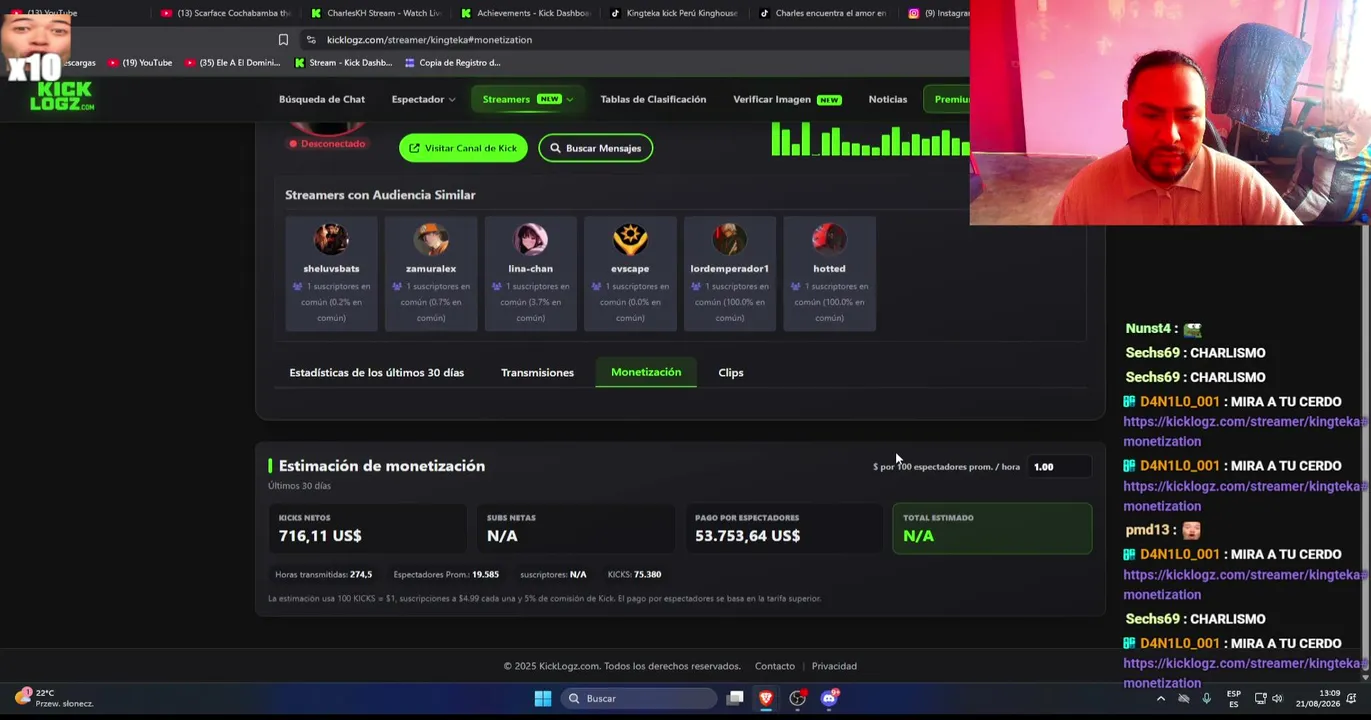Image resolution: width=1371 pixels, height=720 pixels.
Task: Switch to Scarface Cochabamba YouTube tab
Action: (225, 13)
